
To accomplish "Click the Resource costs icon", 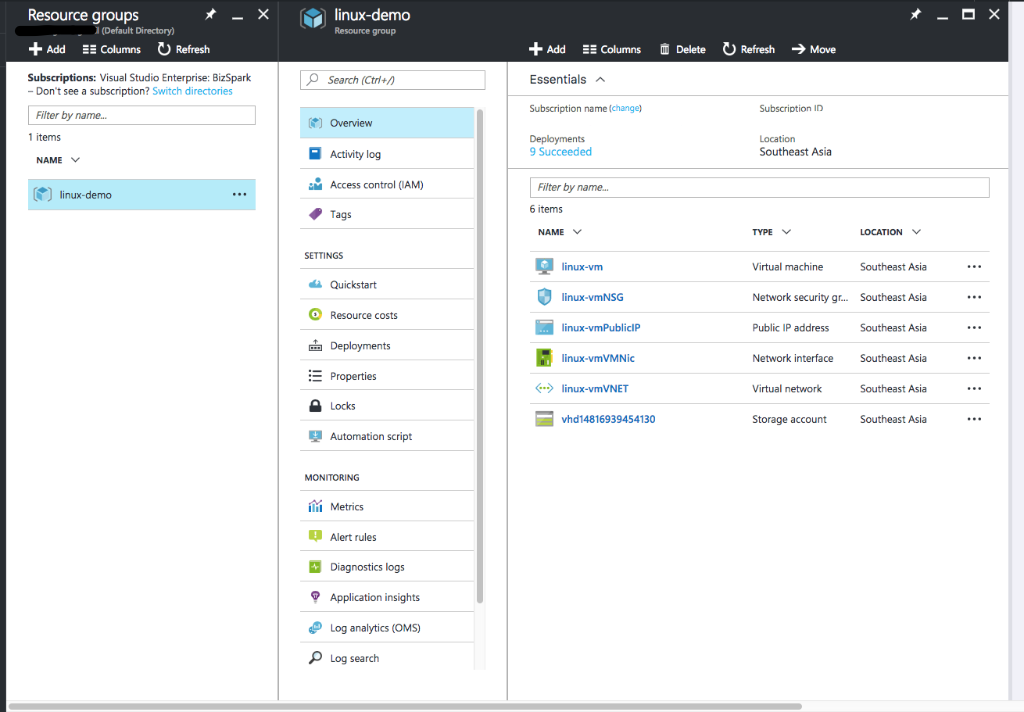I will pyautogui.click(x=315, y=315).
